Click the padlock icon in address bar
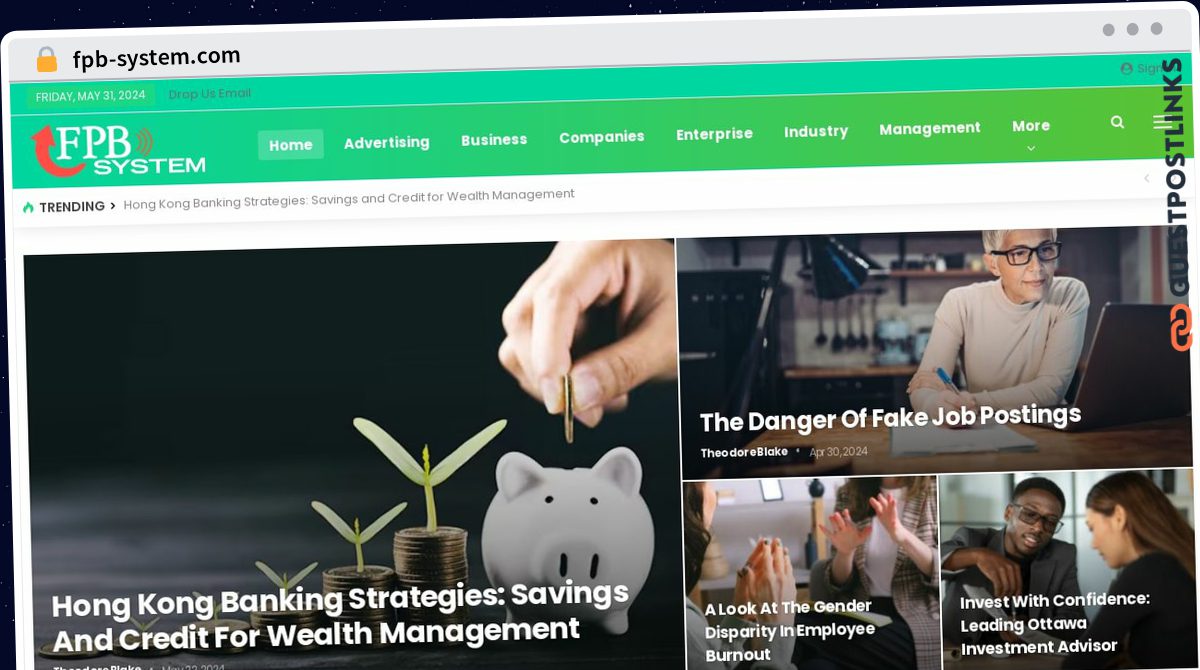This screenshot has width=1200, height=670. (x=47, y=60)
